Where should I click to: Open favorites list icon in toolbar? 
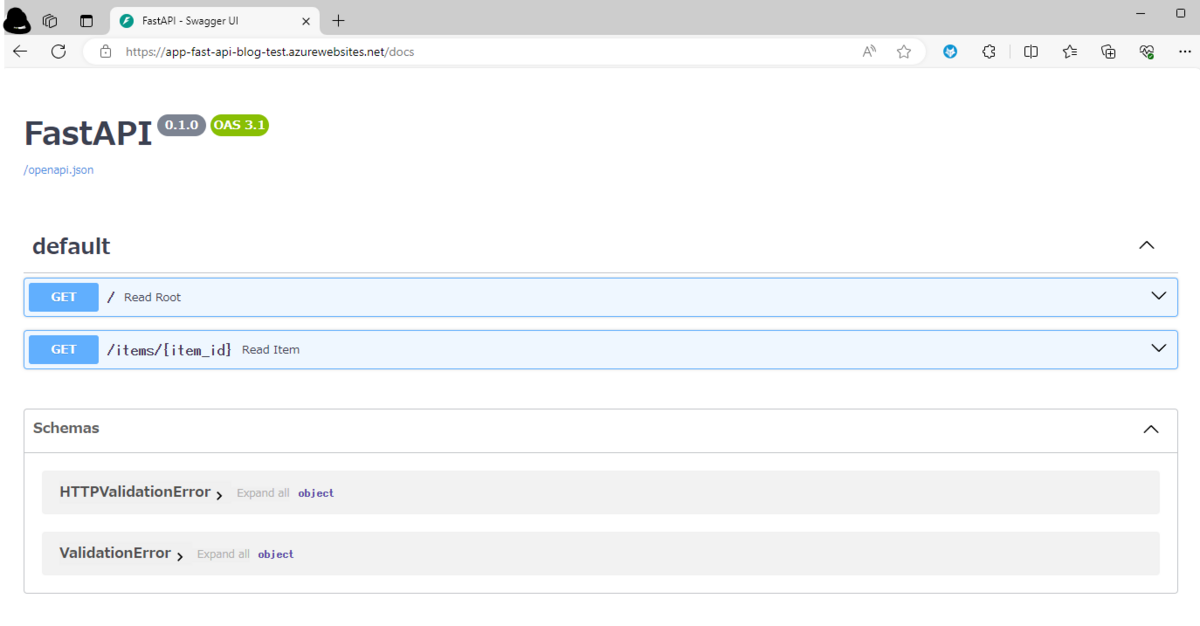coord(1070,52)
